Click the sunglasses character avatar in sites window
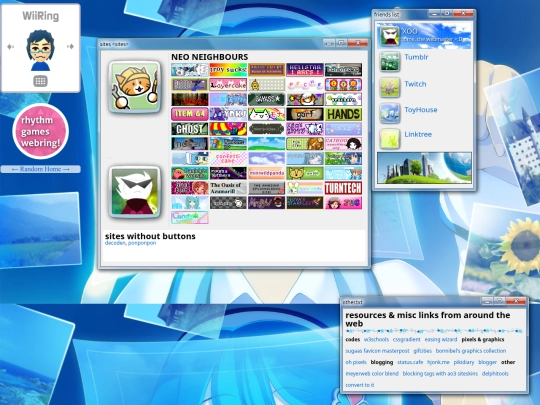 [135, 192]
